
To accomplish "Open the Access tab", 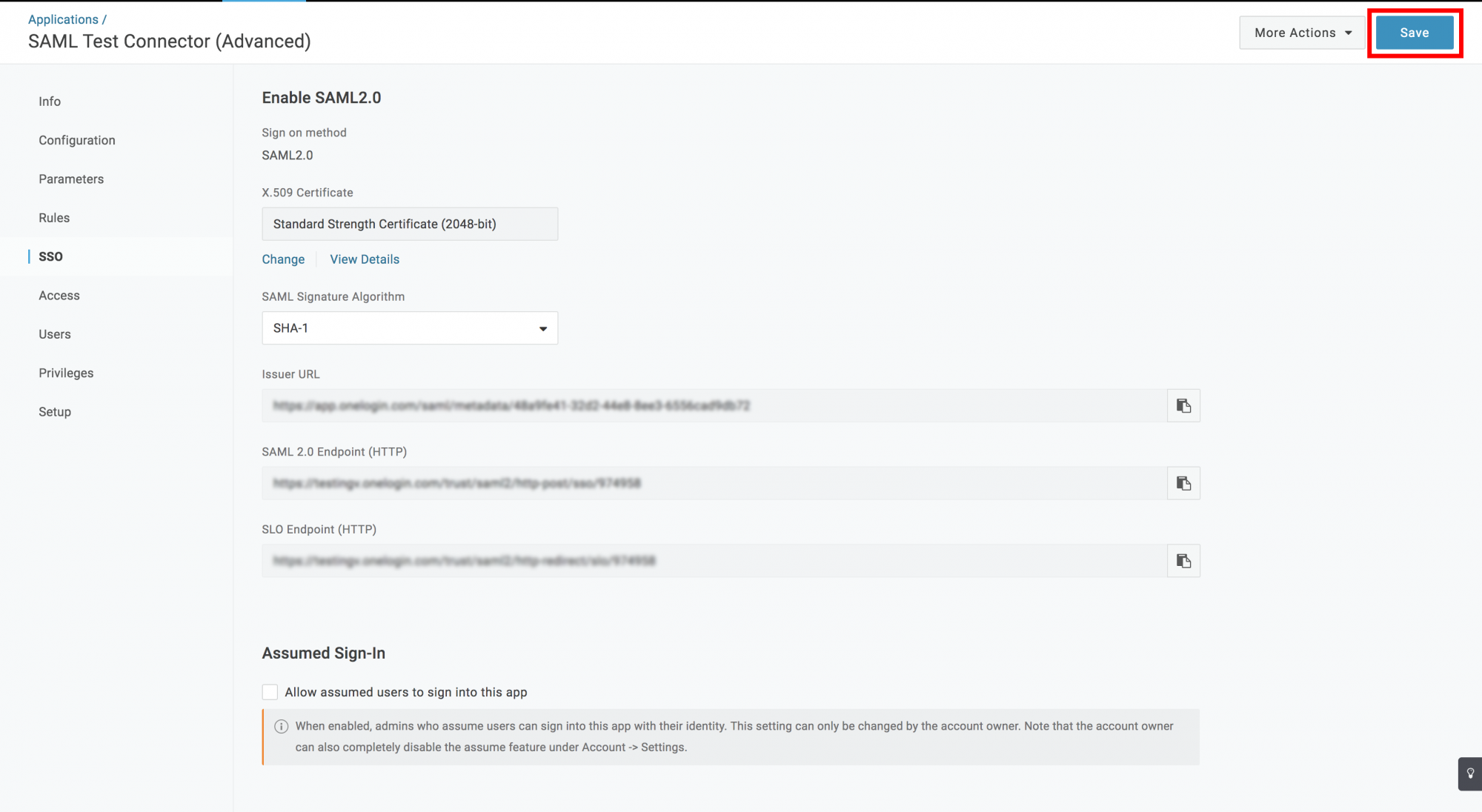I will 59,296.
